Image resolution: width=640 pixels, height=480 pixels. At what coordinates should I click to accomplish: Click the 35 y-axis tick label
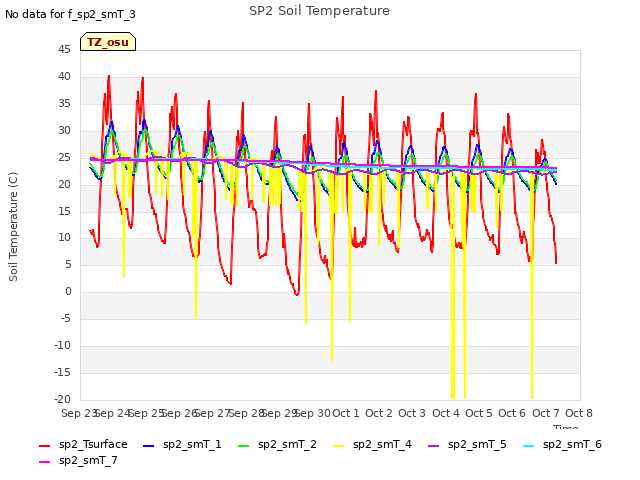click(x=64, y=104)
